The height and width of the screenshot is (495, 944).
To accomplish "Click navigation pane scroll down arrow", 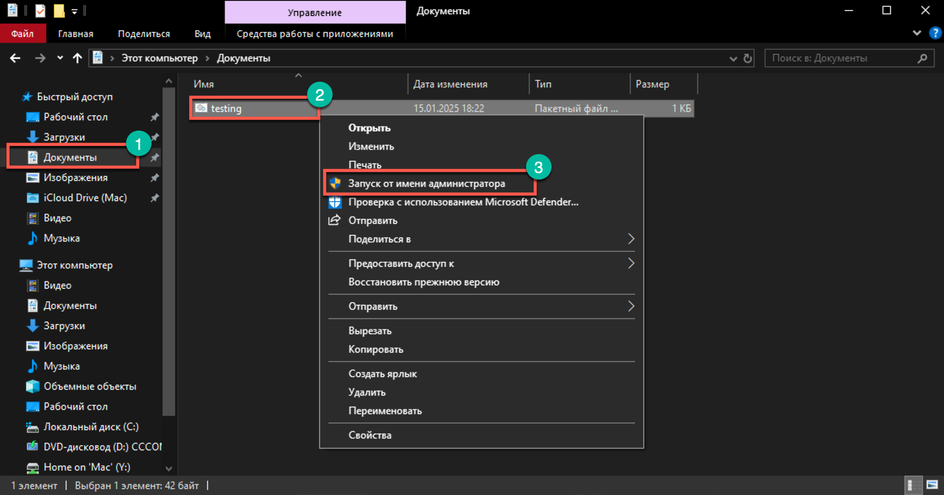I will coord(169,469).
